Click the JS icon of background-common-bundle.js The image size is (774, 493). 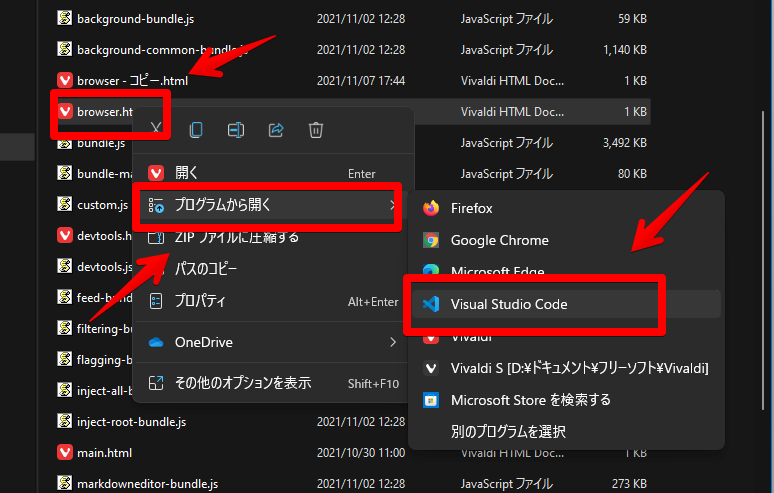click(x=64, y=49)
